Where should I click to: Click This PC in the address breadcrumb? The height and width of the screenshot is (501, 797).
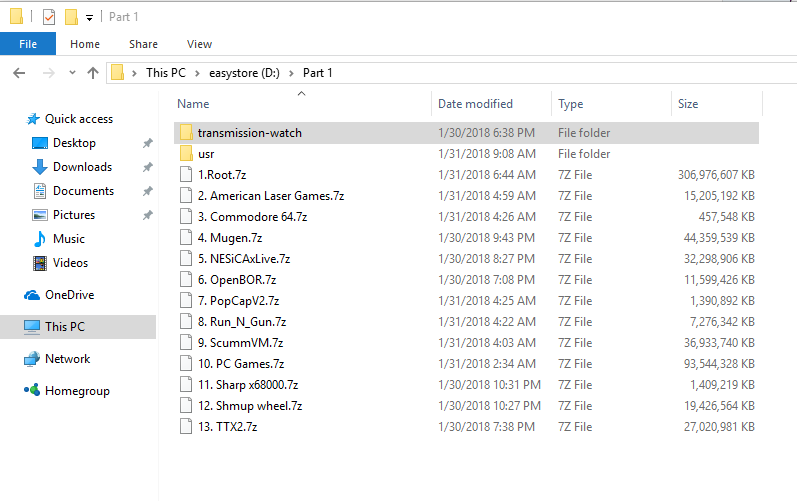[166, 73]
